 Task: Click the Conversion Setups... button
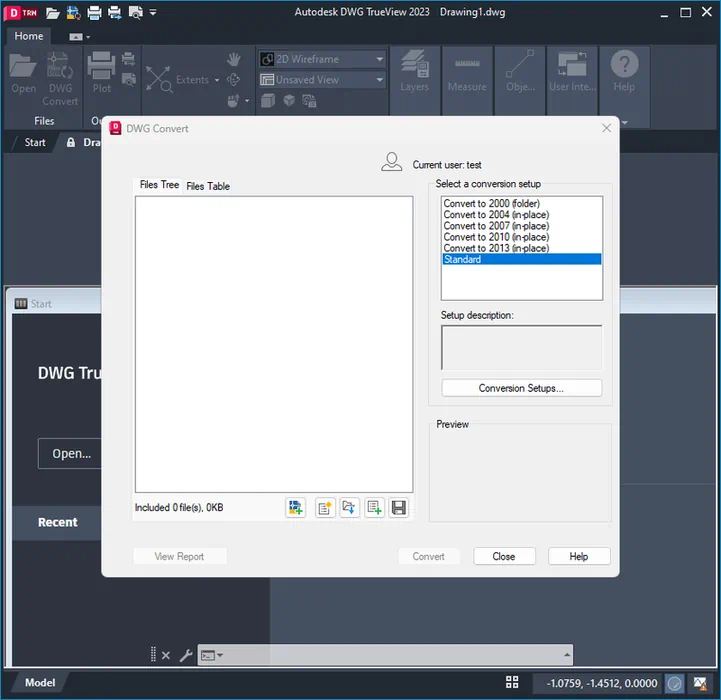pyautogui.click(x=521, y=388)
